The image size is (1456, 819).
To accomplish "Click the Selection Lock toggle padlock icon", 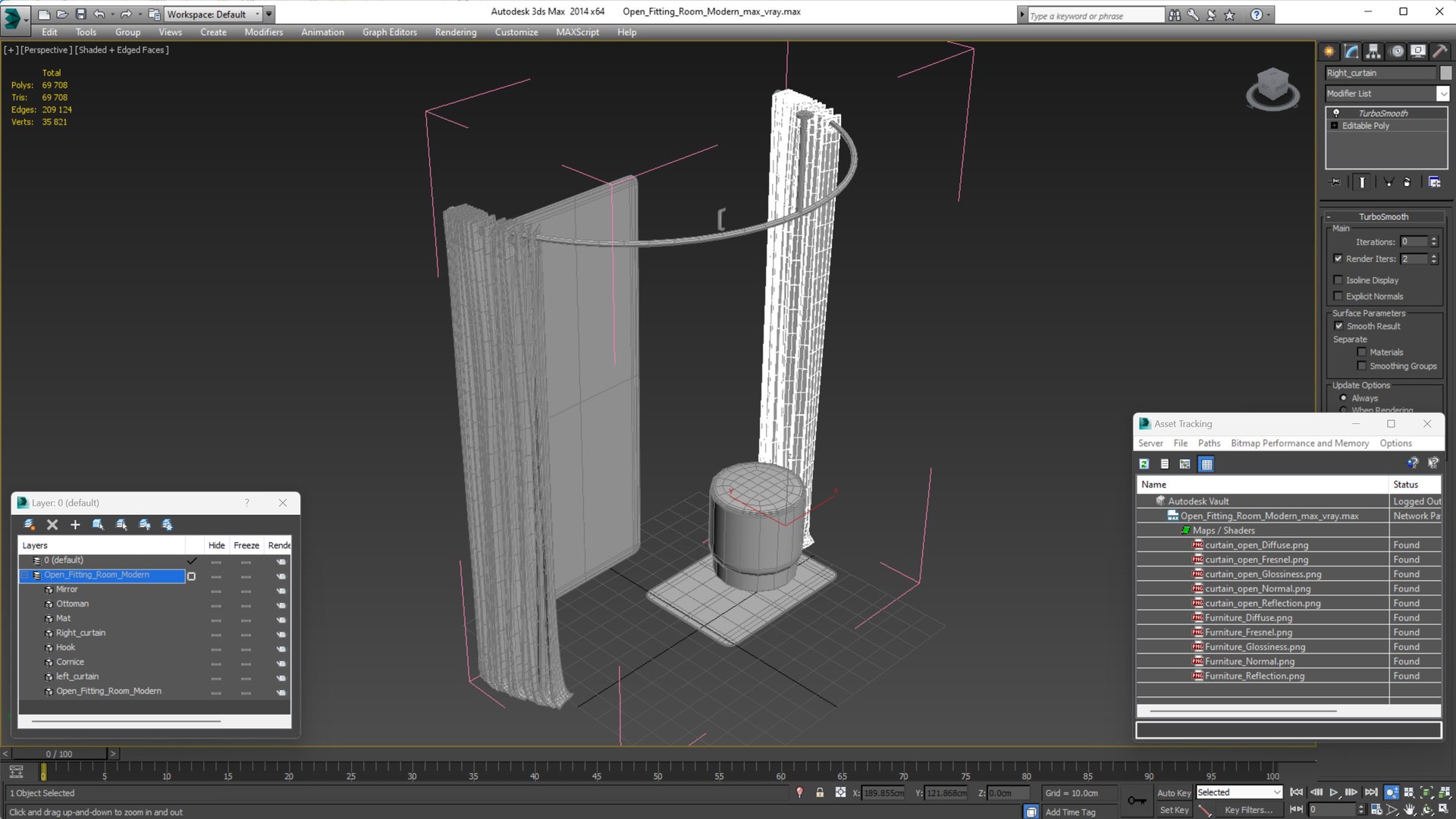I will (x=820, y=792).
